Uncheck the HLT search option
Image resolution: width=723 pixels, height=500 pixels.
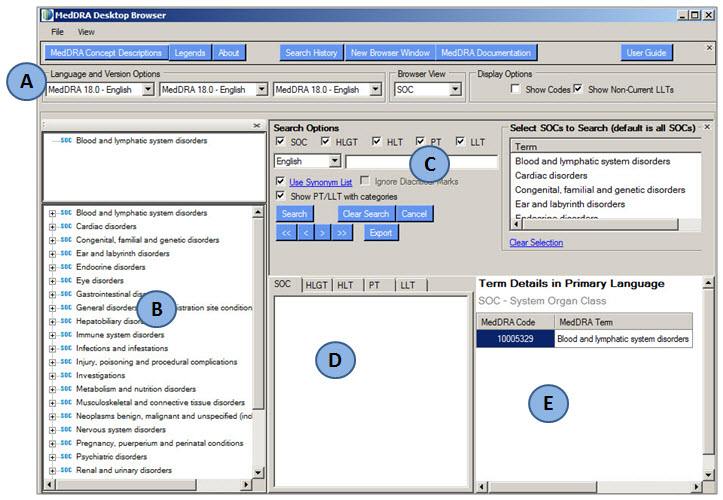pyautogui.click(x=377, y=141)
